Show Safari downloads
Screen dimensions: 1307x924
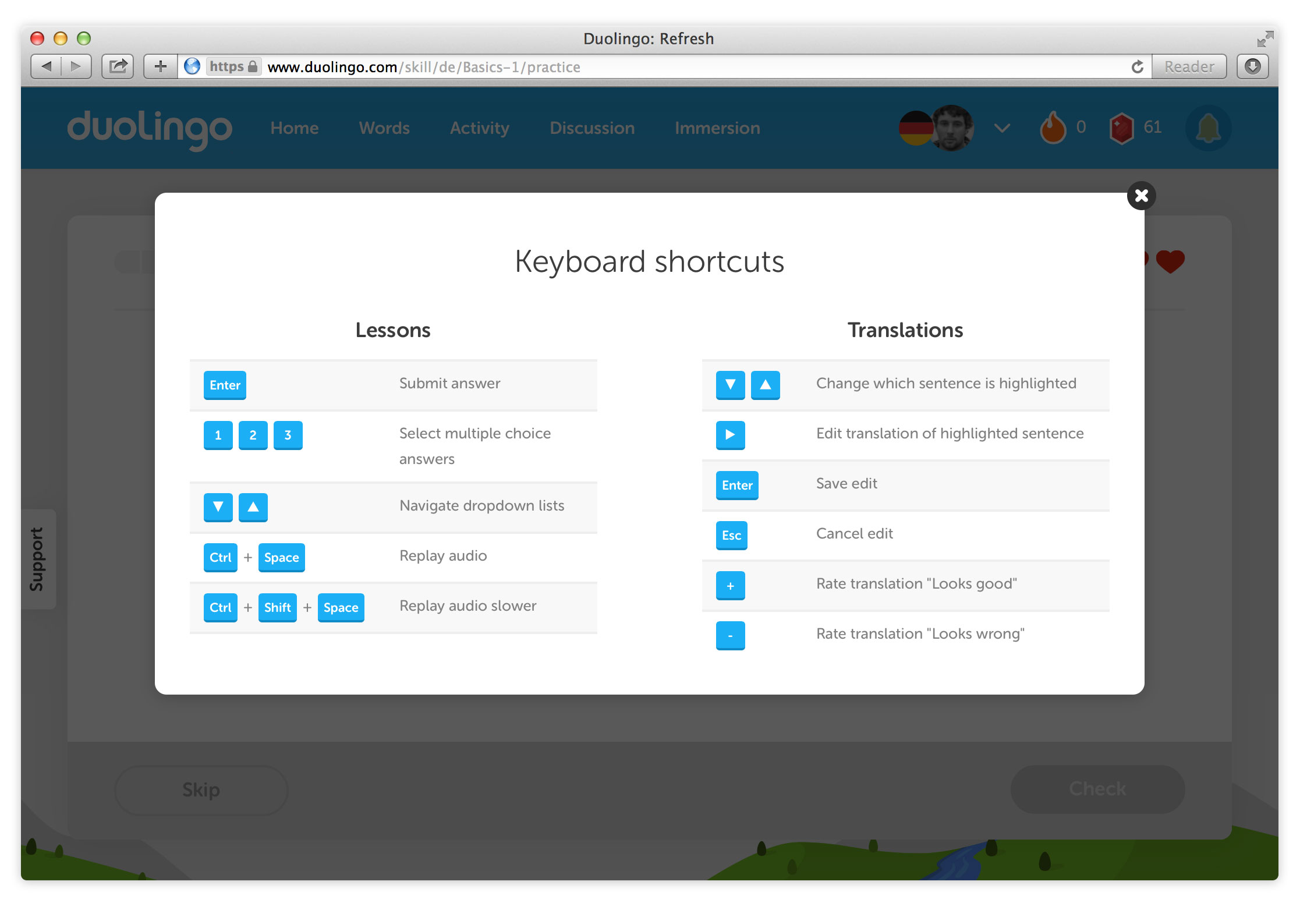1252,66
